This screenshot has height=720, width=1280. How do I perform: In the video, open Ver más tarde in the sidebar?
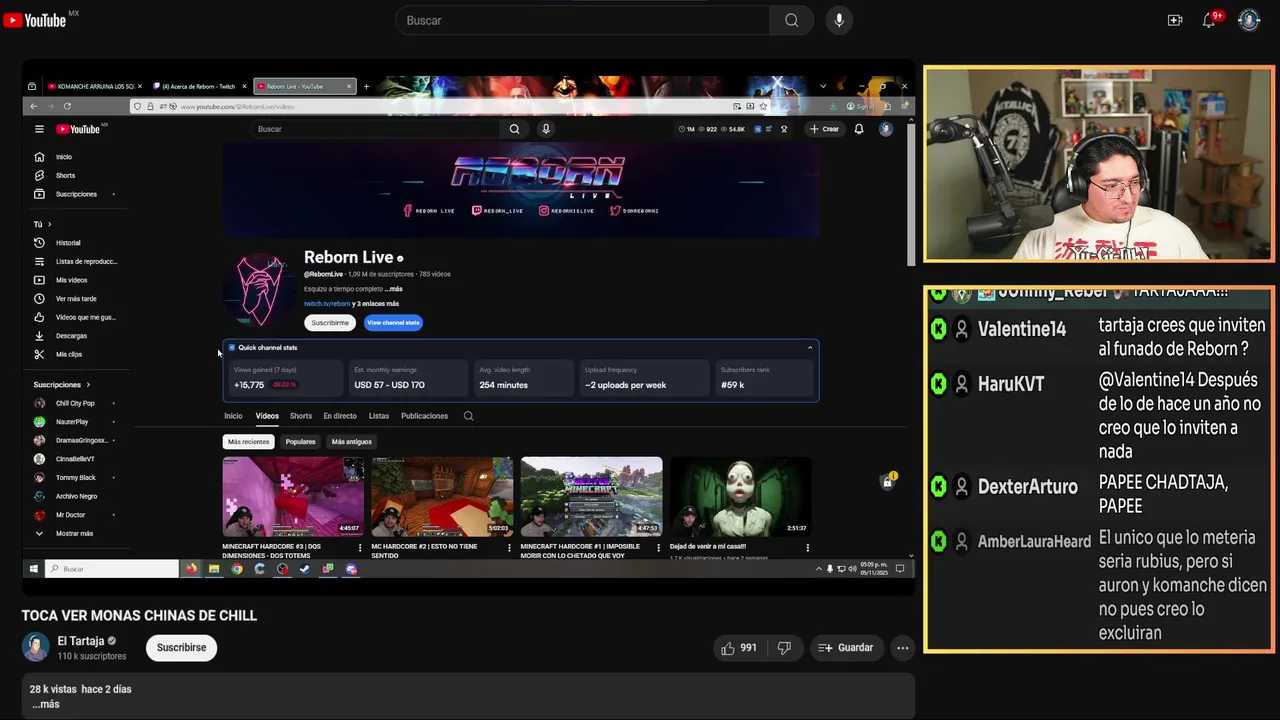coord(76,299)
